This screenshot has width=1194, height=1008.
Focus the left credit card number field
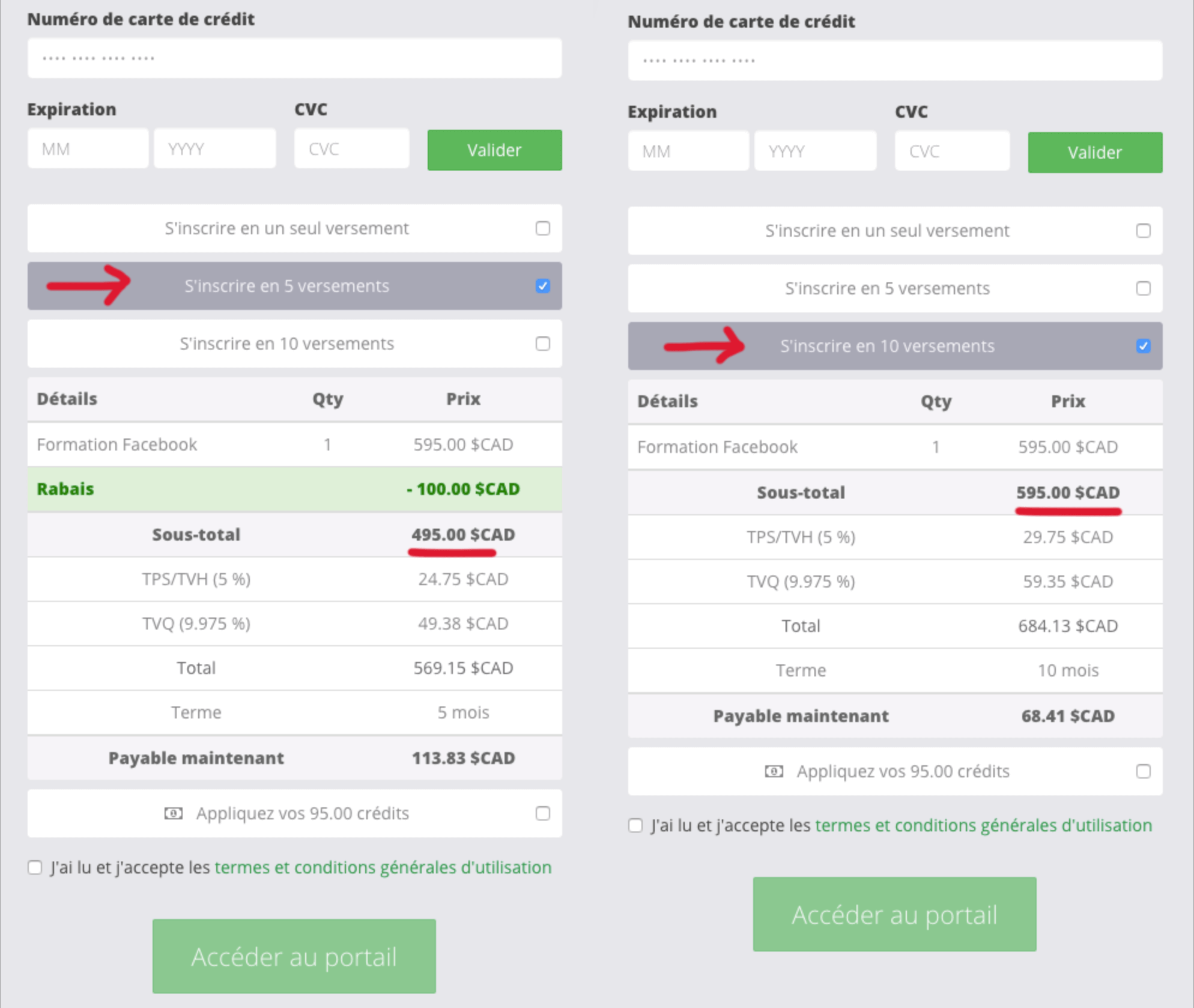294,58
